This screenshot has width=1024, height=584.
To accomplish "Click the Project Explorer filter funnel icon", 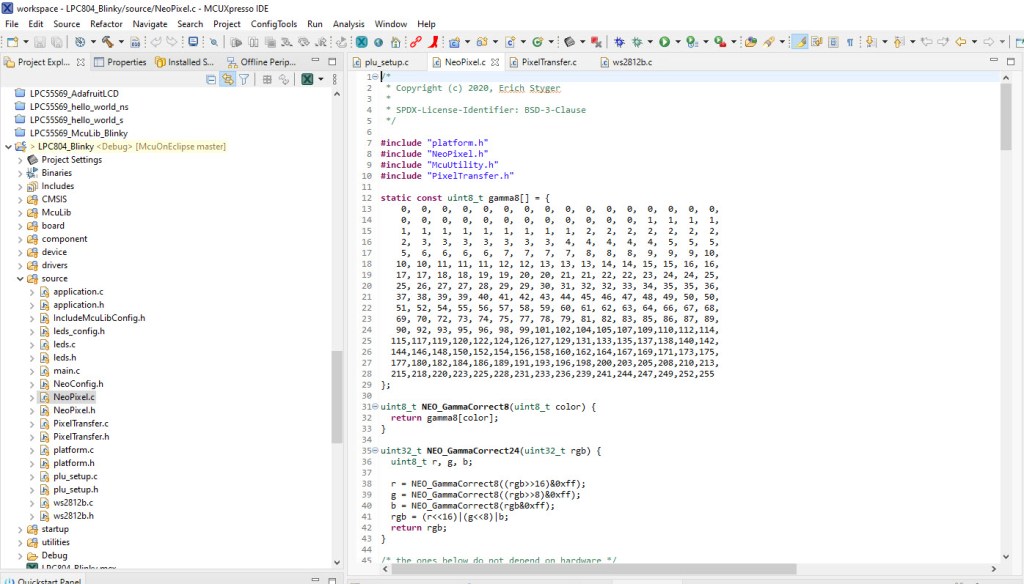I will click(x=243, y=80).
